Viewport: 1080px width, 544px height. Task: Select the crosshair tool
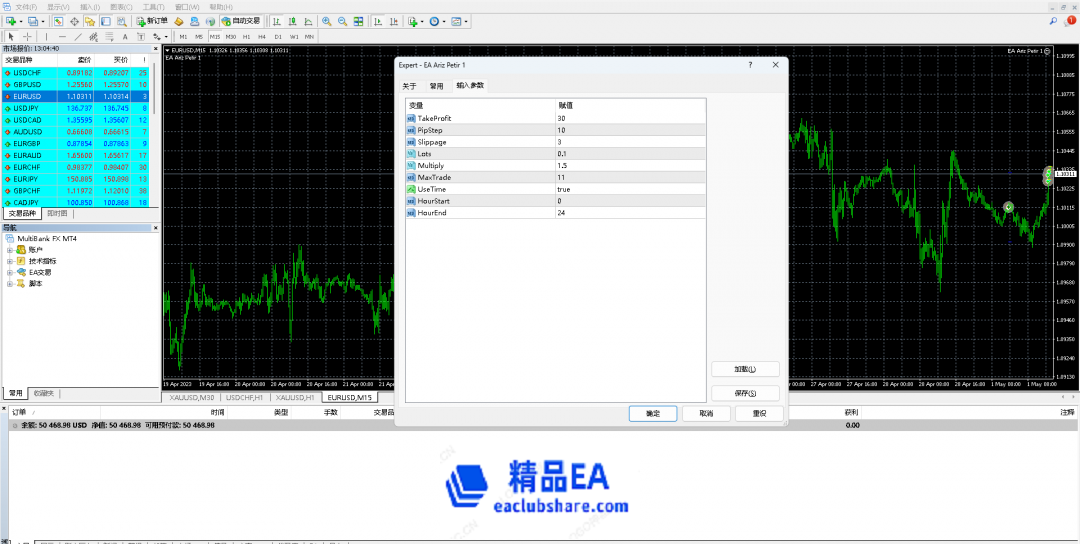[x=27, y=36]
